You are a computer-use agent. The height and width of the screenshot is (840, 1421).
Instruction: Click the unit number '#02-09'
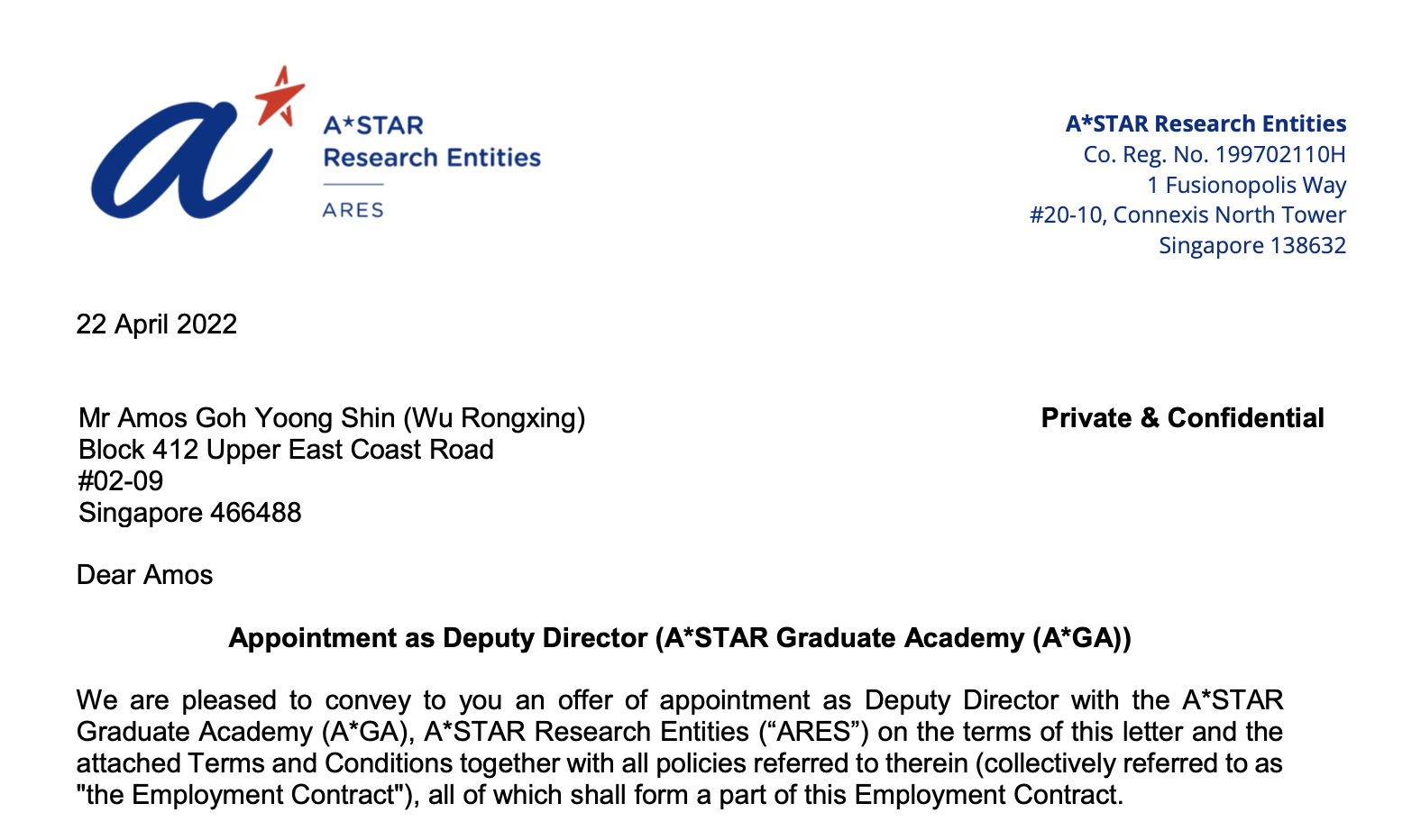[121, 481]
